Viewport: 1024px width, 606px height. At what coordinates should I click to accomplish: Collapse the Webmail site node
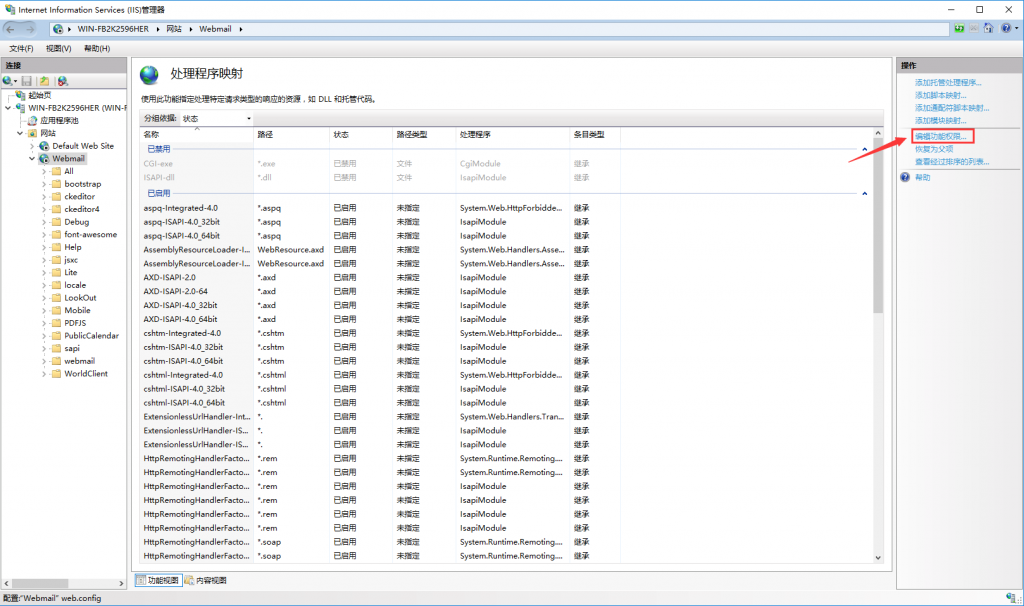tap(32, 159)
